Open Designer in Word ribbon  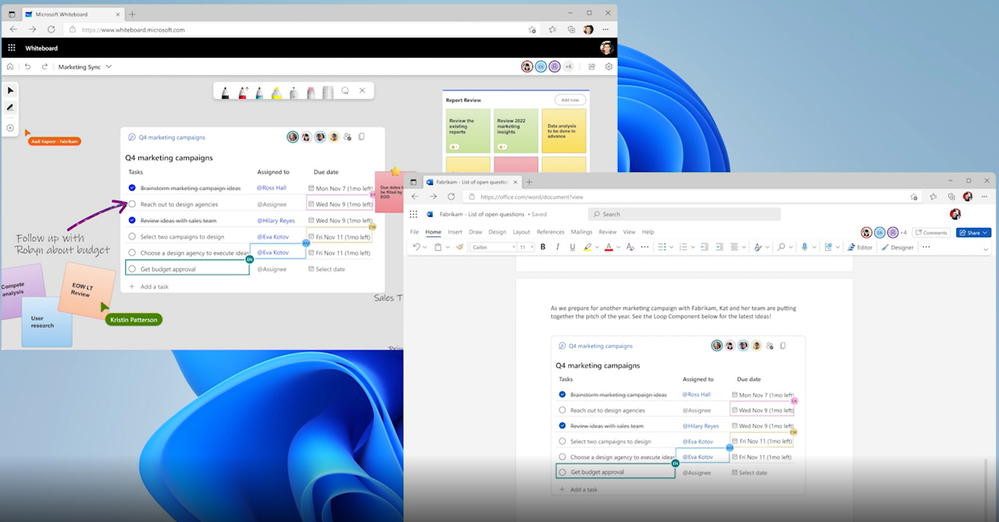897,247
